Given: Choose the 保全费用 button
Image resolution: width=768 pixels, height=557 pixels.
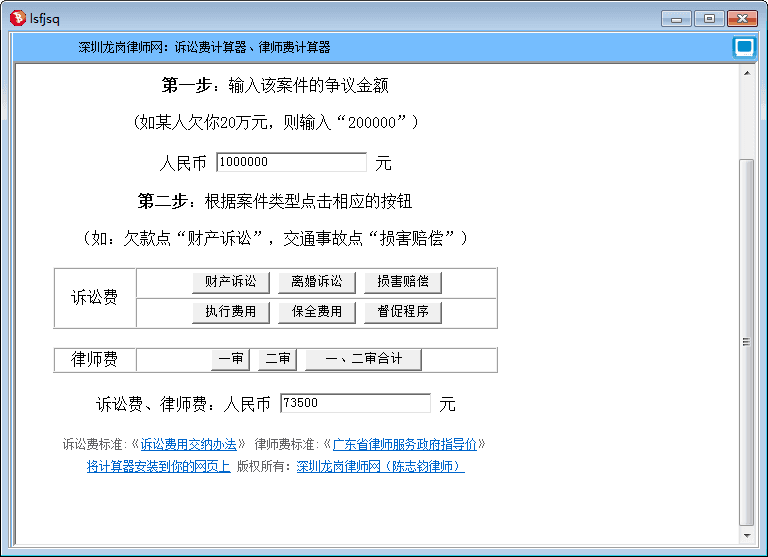Looking at the screenshot, I should click(x=317, y=312).
